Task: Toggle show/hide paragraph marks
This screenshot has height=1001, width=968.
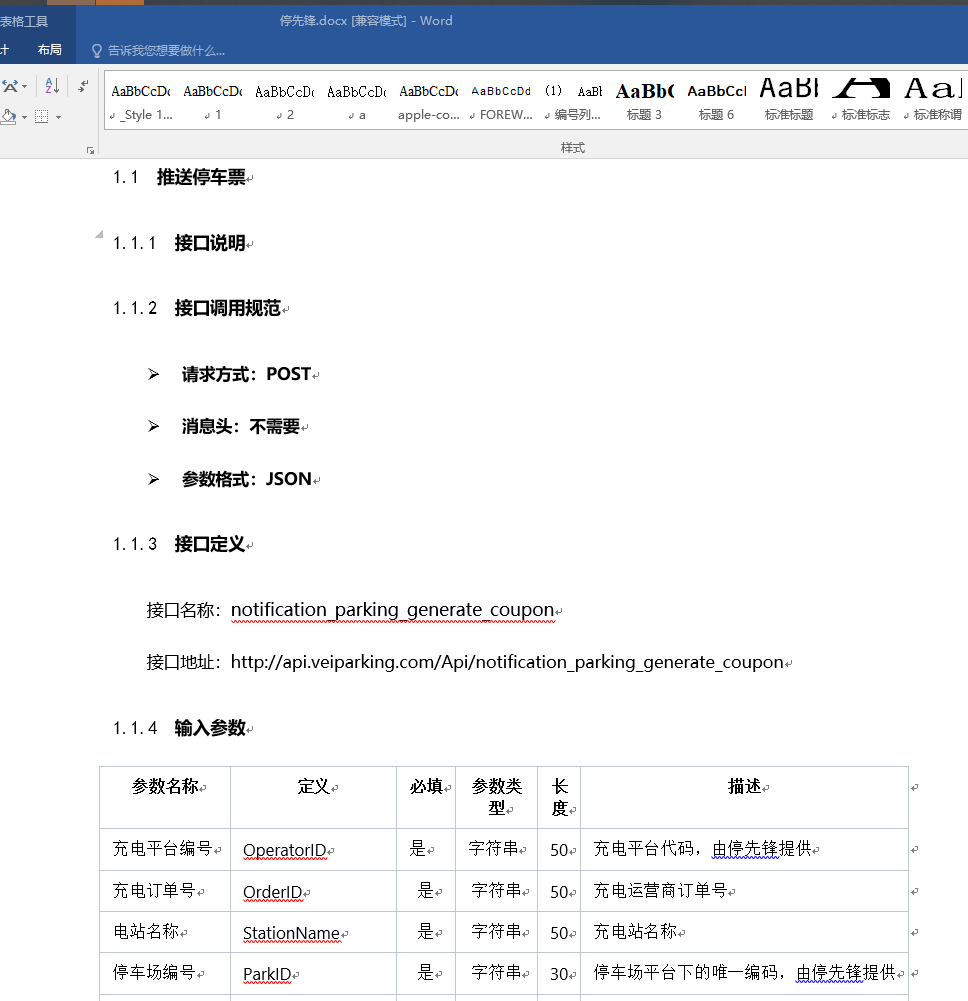Action: coord(83,86)
